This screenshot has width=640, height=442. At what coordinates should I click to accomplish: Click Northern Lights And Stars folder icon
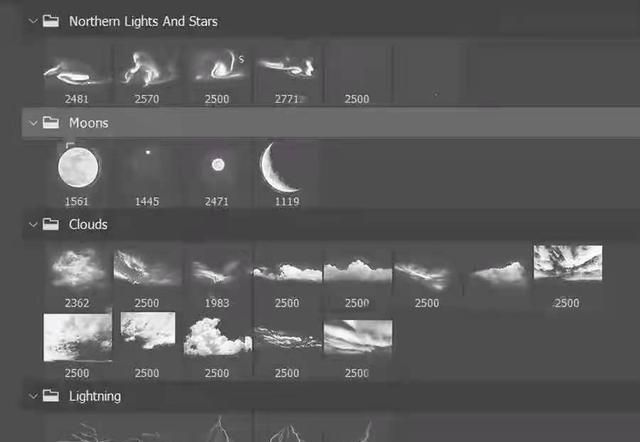pyautogui.click(x=51, y=21)
